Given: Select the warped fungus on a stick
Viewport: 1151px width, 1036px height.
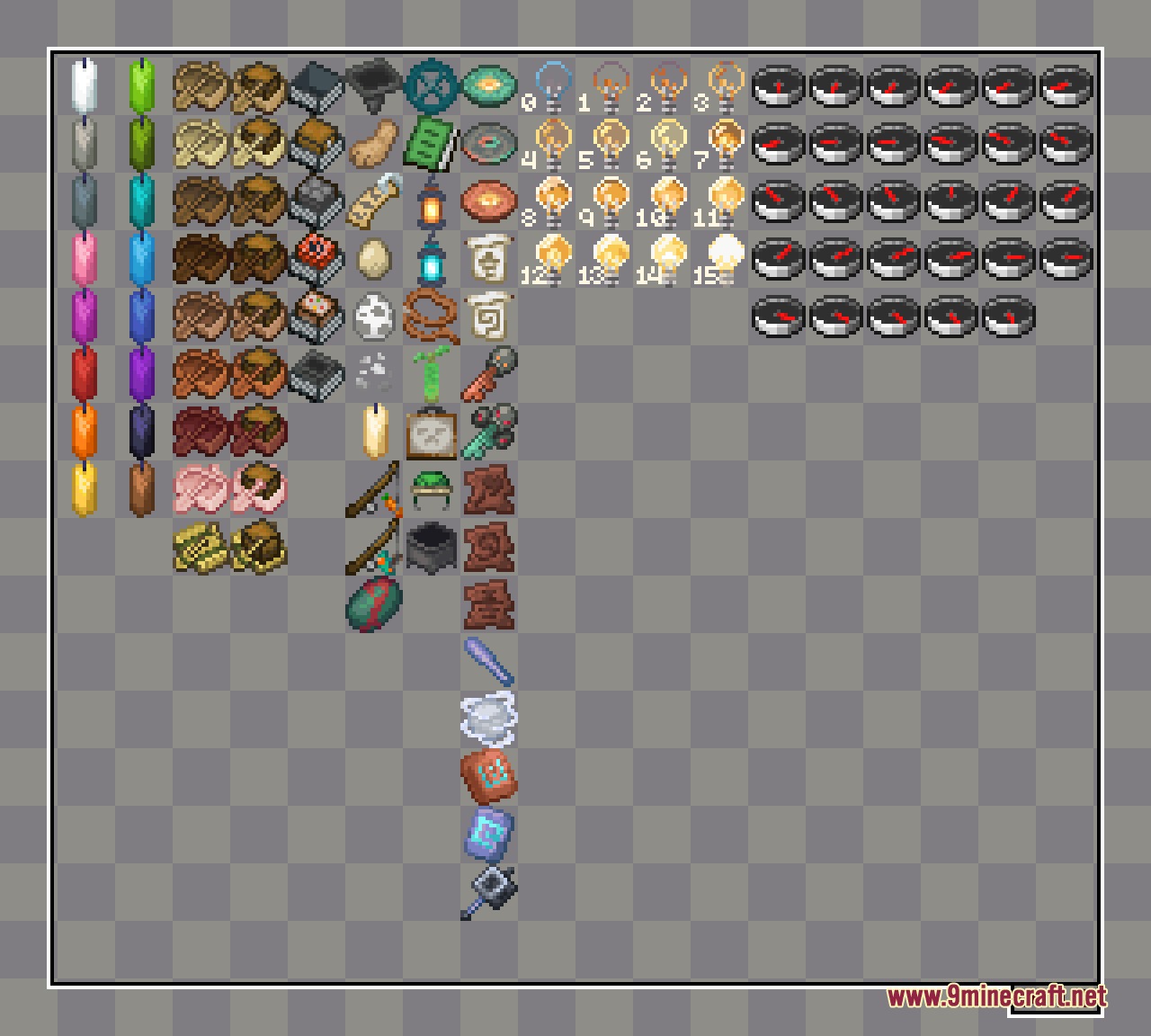Looking at the screenshot, I should click(374, 545).
